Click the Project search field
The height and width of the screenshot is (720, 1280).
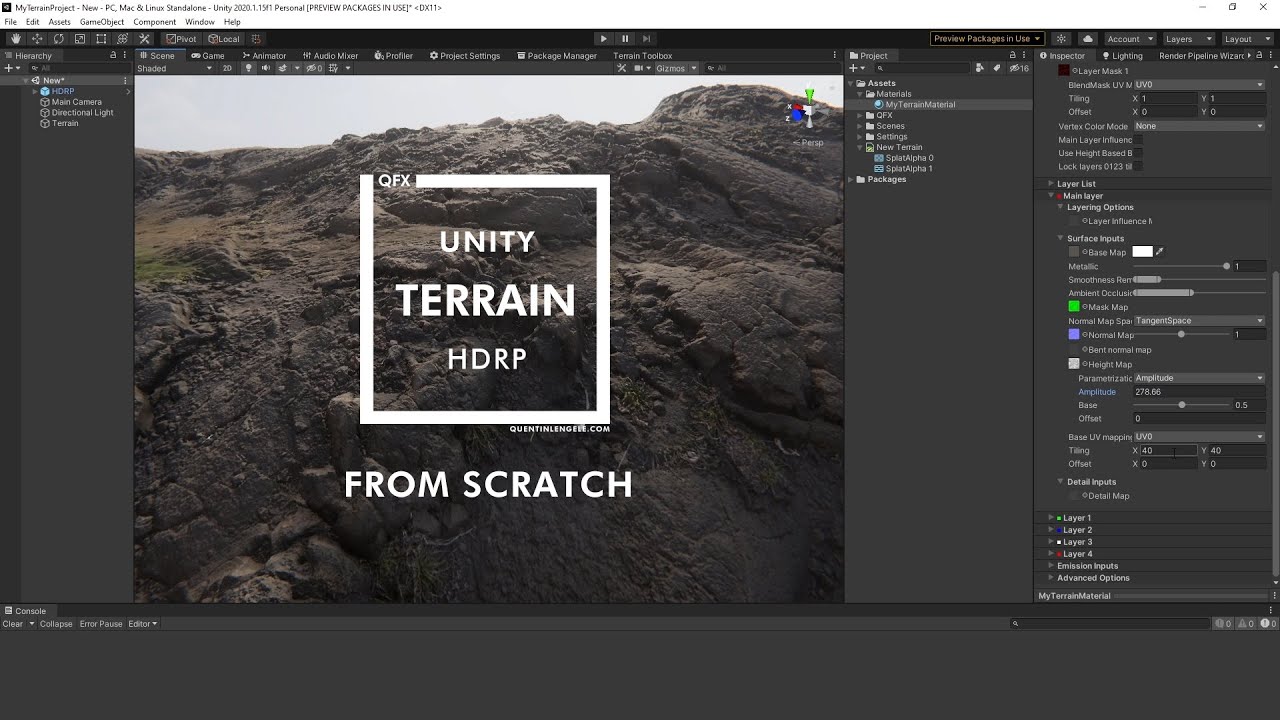point(924,68)
